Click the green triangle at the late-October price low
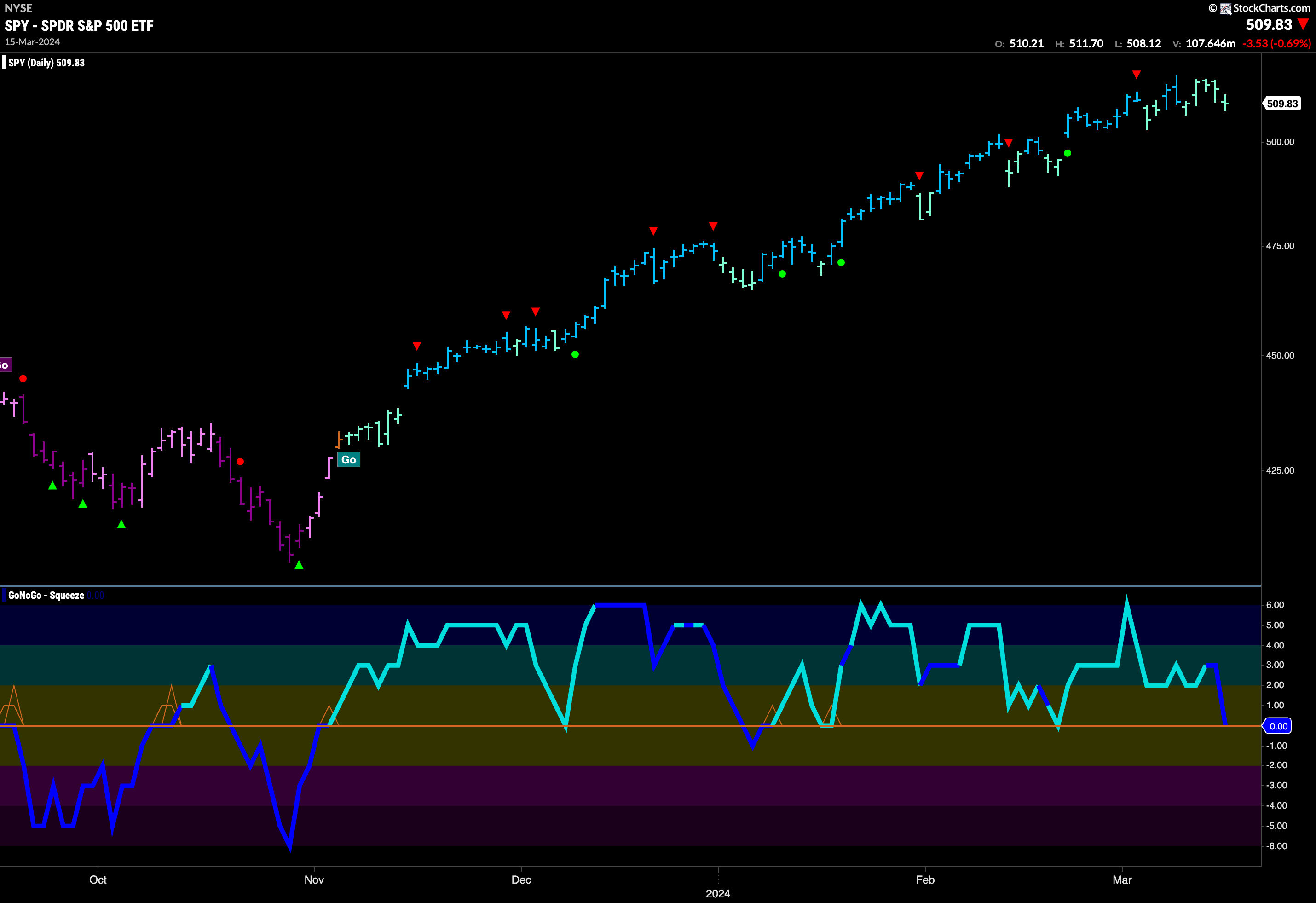Viewport: 1316px width, 903px height. tap(299, 565)
